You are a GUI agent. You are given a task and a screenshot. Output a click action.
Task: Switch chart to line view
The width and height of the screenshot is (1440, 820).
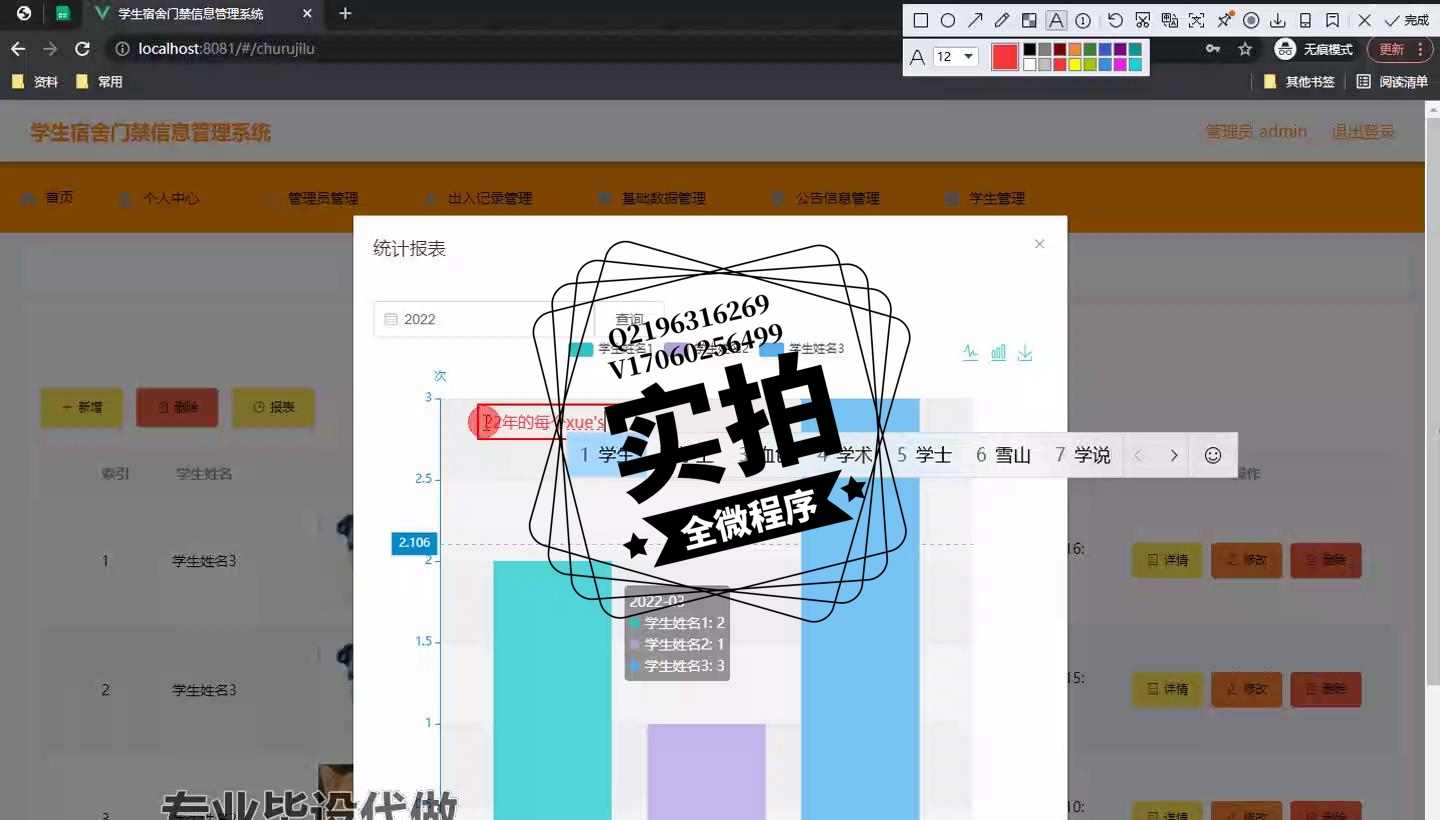coord(970,352)
